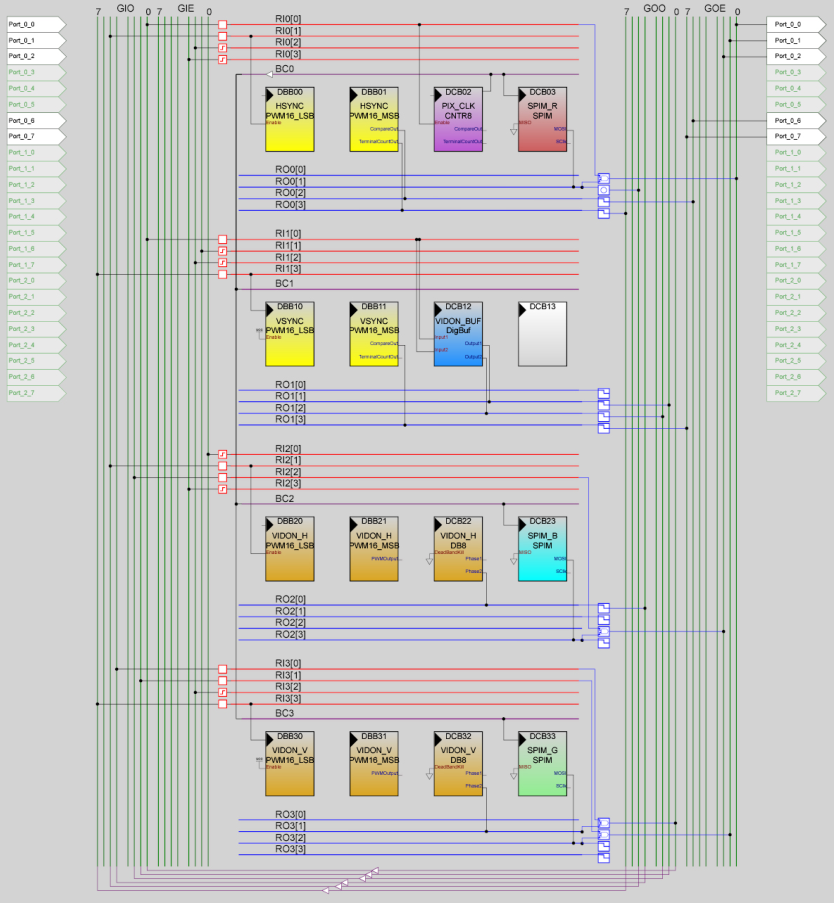Select the DCB03 SPIM_R SPIM block

[542, 119]
